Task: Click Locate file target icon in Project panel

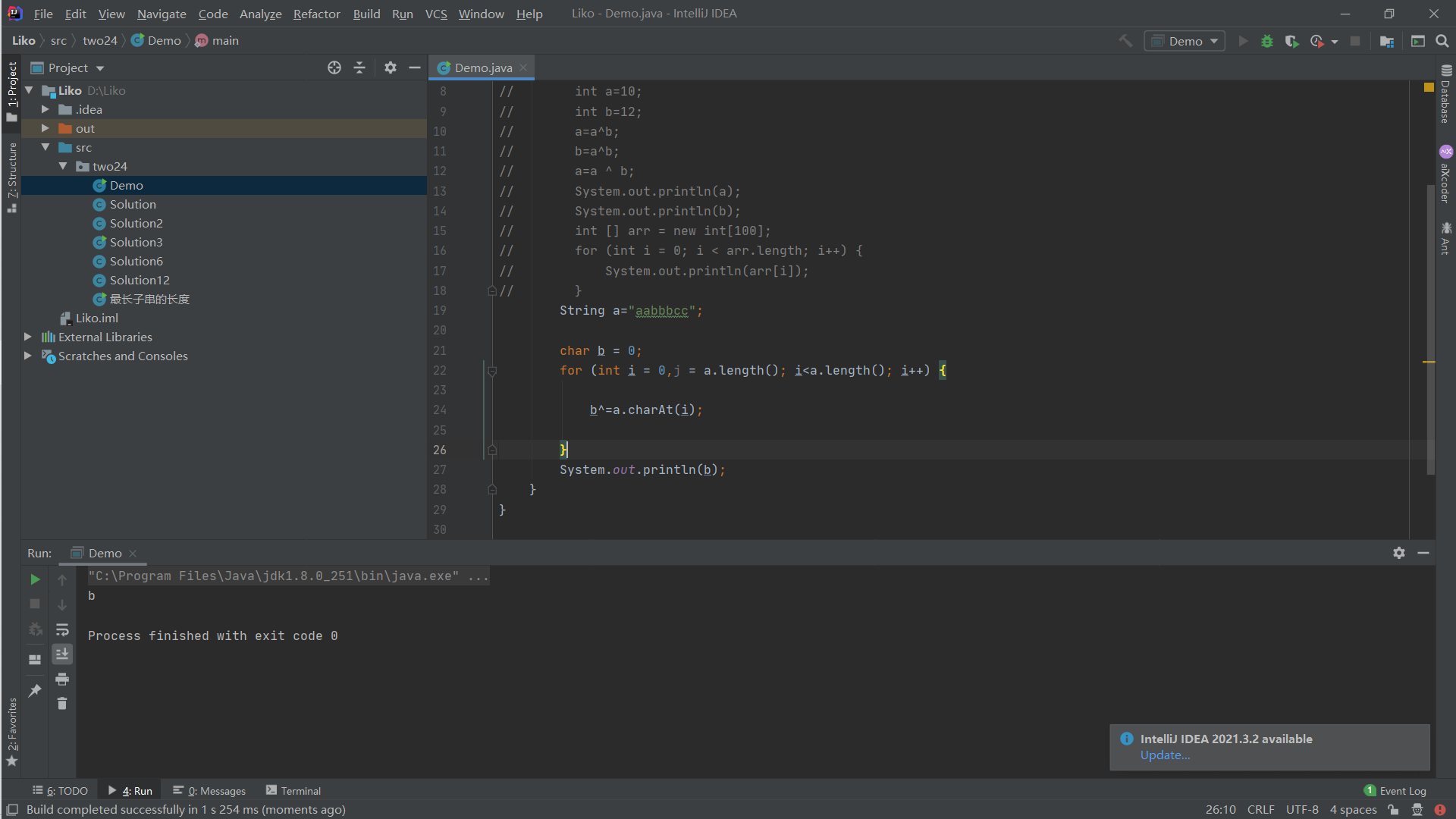Action: [334, 67]
